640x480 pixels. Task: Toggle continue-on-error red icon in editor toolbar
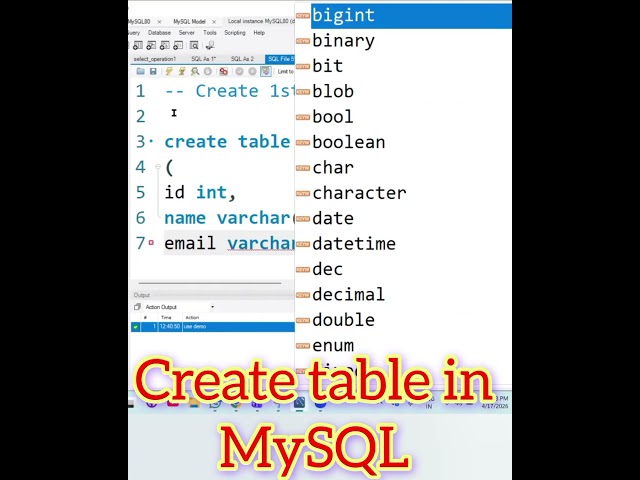point(223,71)
